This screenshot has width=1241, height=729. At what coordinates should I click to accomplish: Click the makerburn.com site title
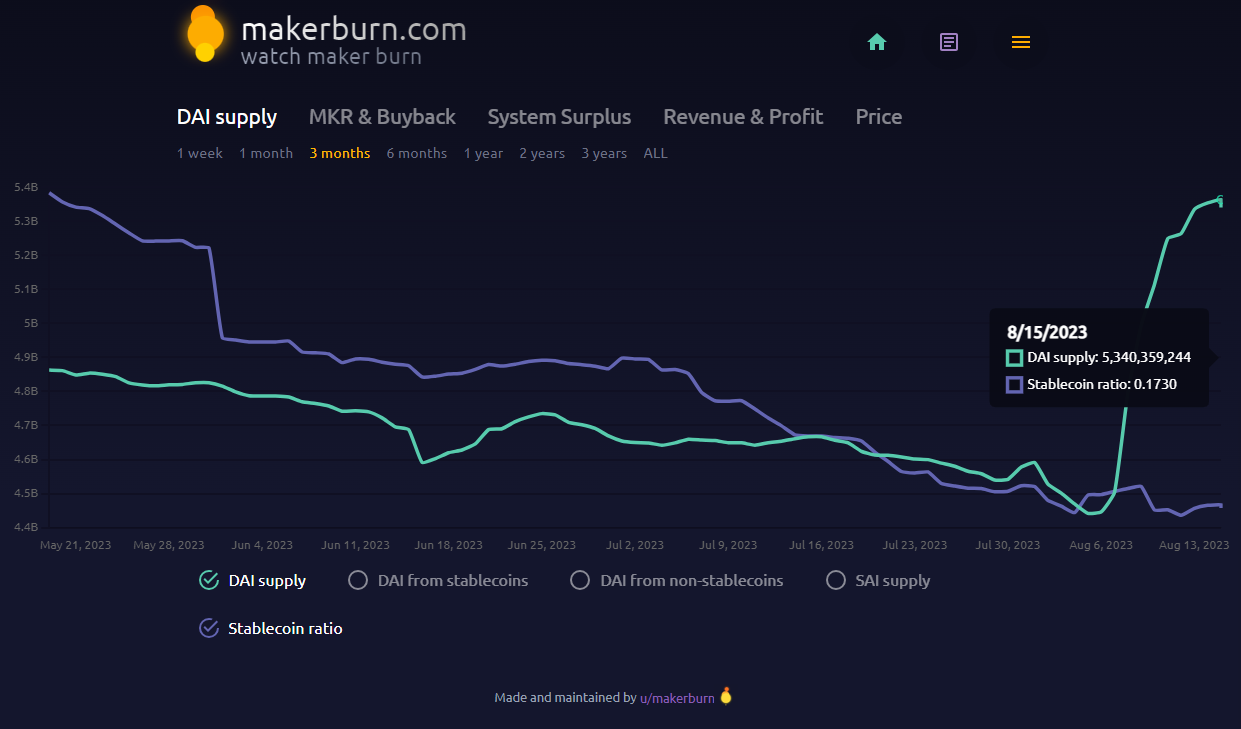[x=354, y=28]
